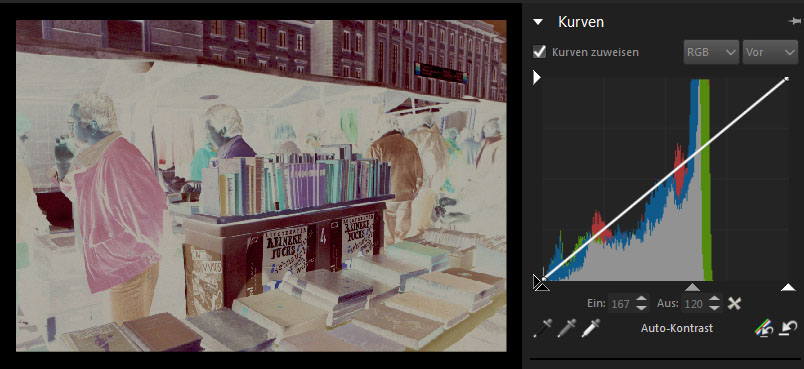Viewport: 804px width, 369px height.
Task: Click the reset all channels icon
Action: [764, 328]
